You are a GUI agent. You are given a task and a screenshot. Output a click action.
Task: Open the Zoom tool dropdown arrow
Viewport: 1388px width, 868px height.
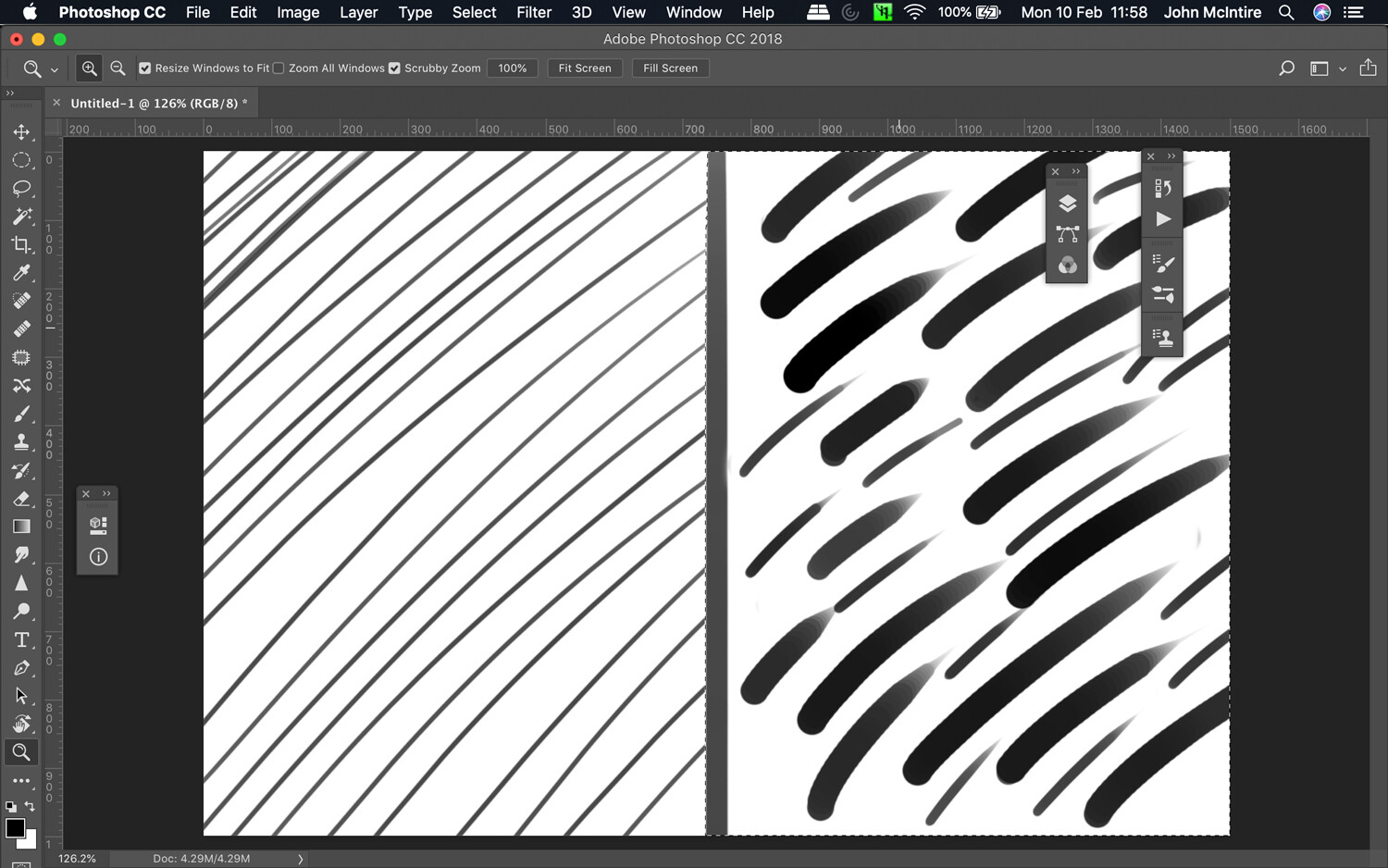[x=54, y=68]
